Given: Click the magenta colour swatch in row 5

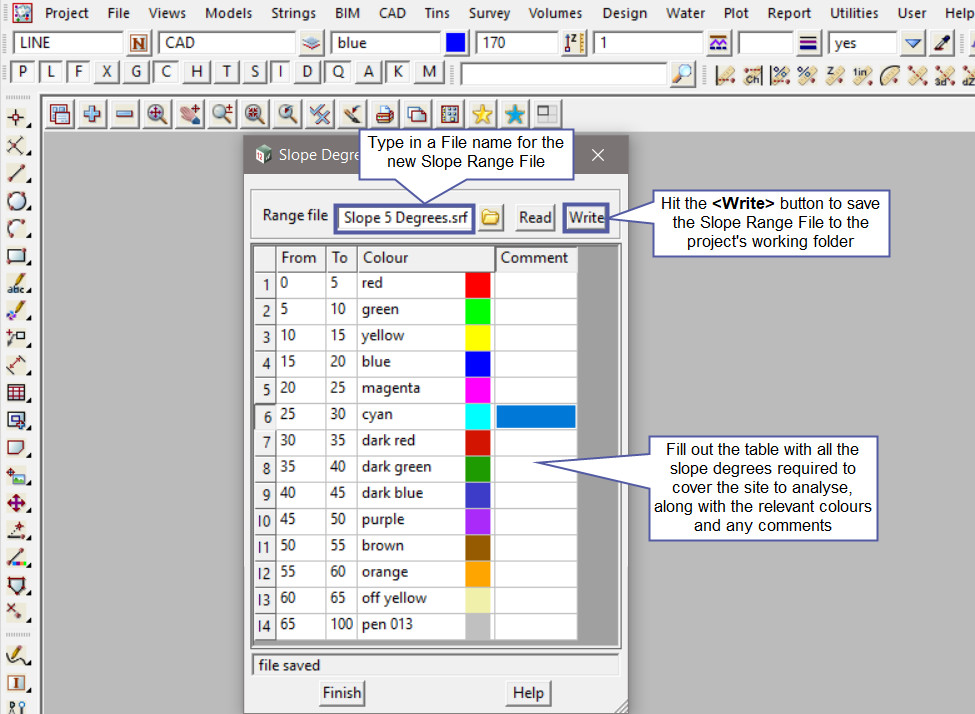Looking at the screenshot, I should (x=478, y=388).
